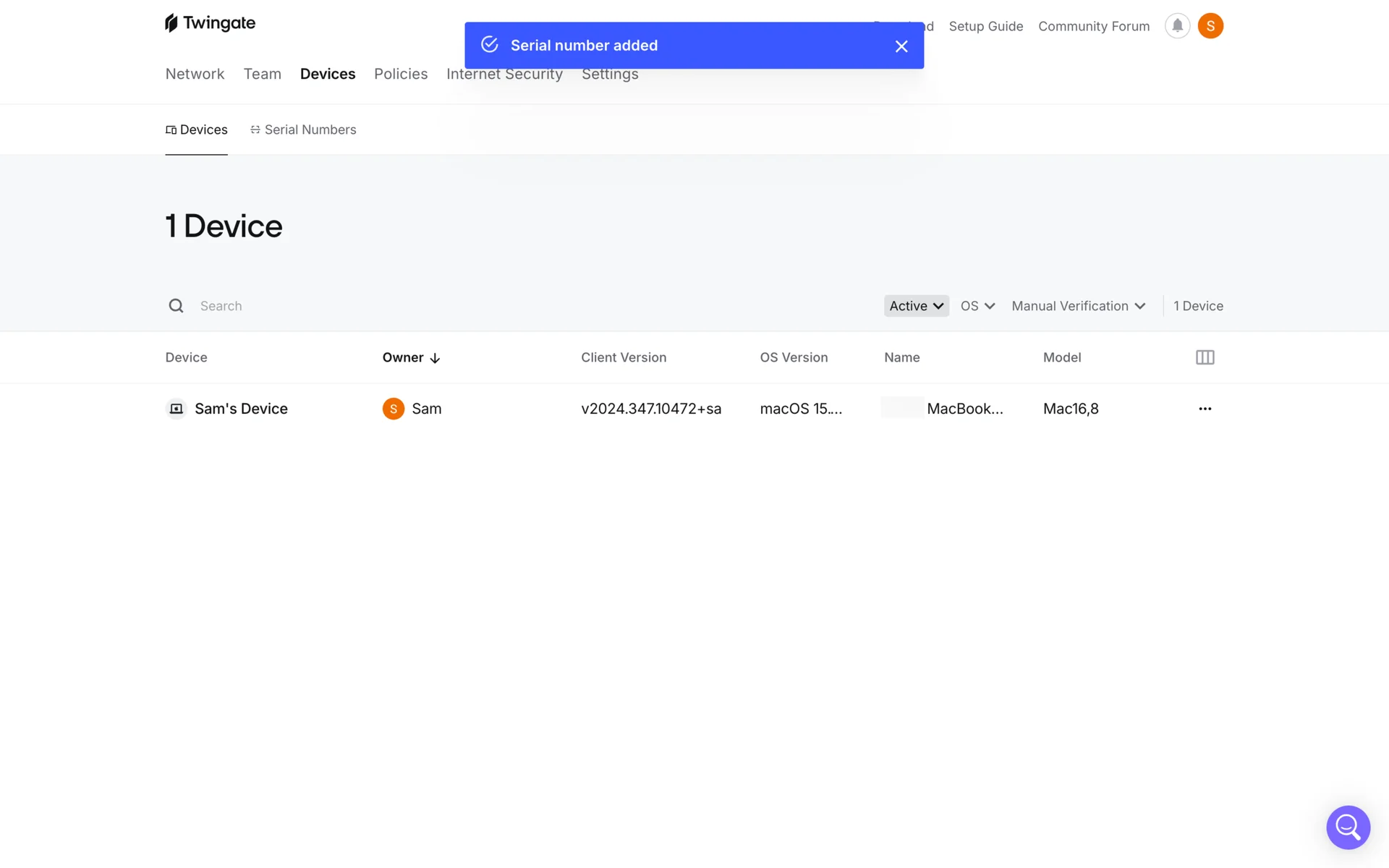Open the Setup Guide link
Screen dimensions: 1389x868
(985, 26)
